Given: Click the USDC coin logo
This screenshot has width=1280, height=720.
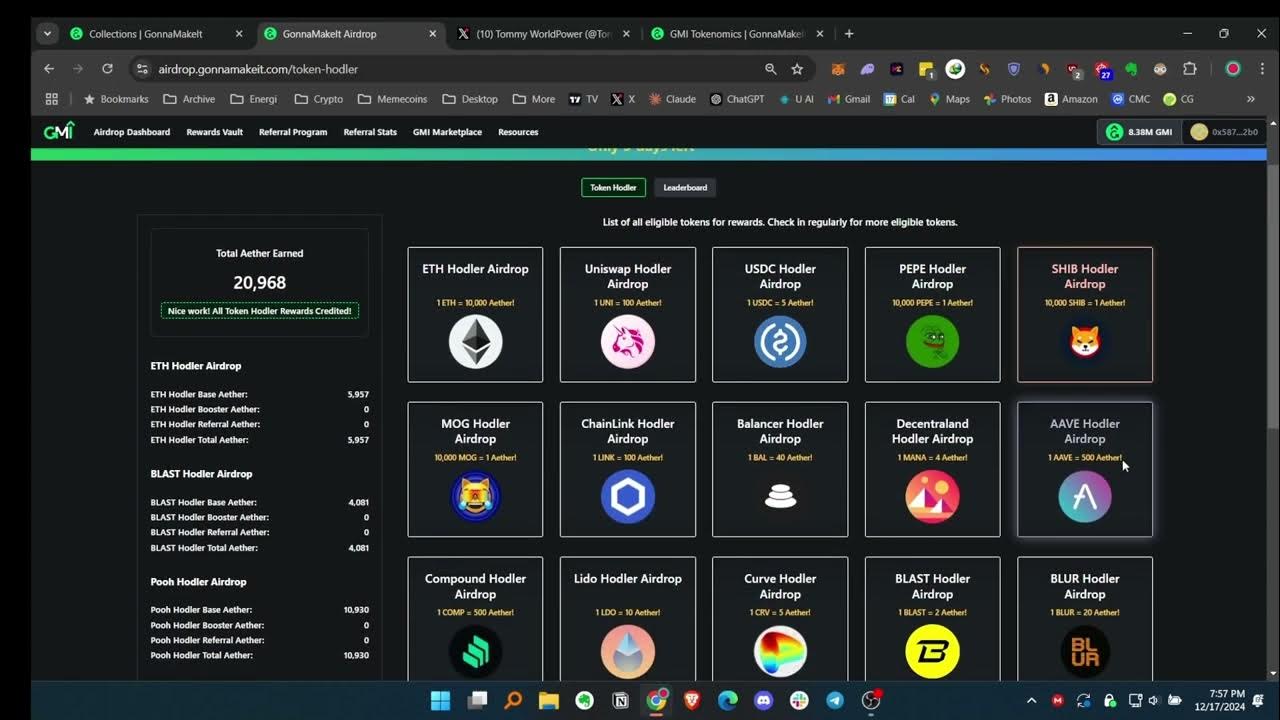Looking at the screenshot, I should coord(780,342).
